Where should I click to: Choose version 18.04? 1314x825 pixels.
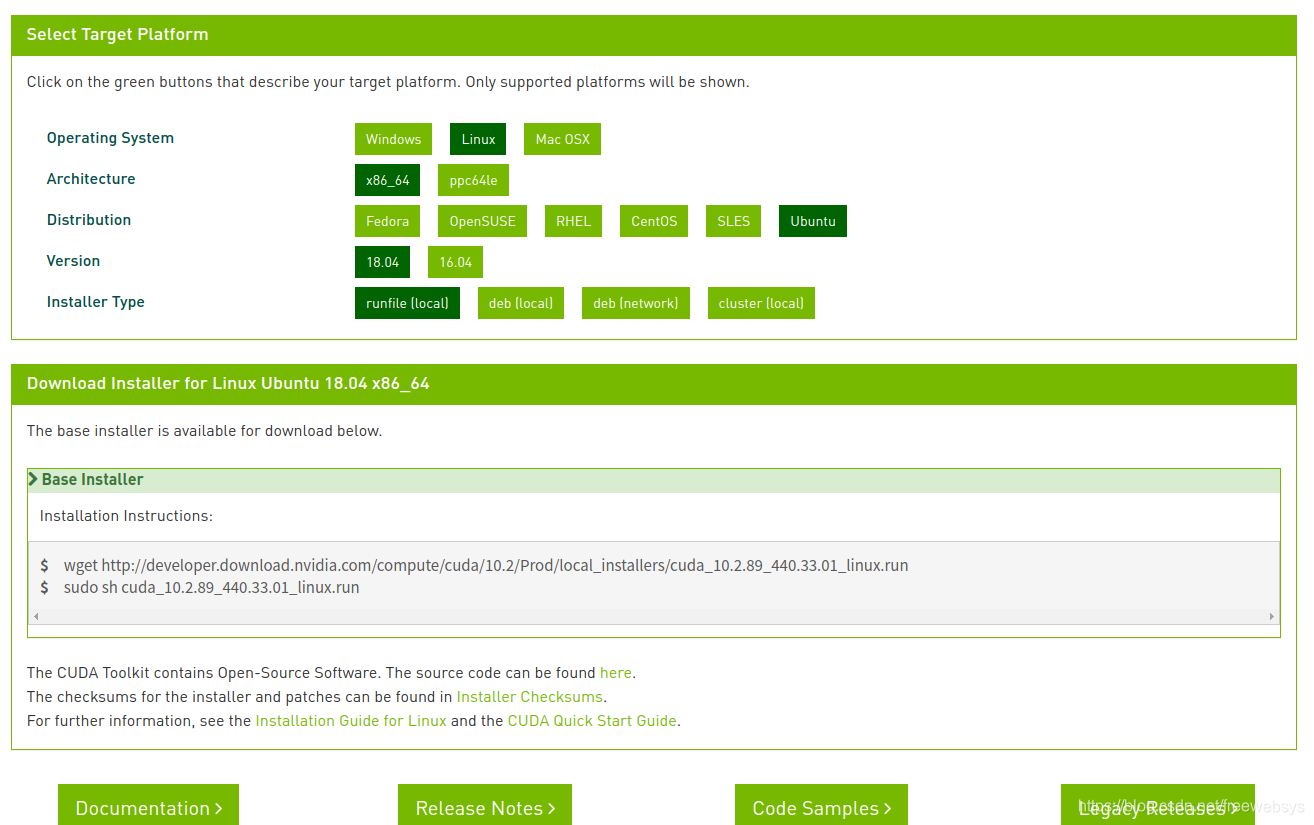point(382,262)
